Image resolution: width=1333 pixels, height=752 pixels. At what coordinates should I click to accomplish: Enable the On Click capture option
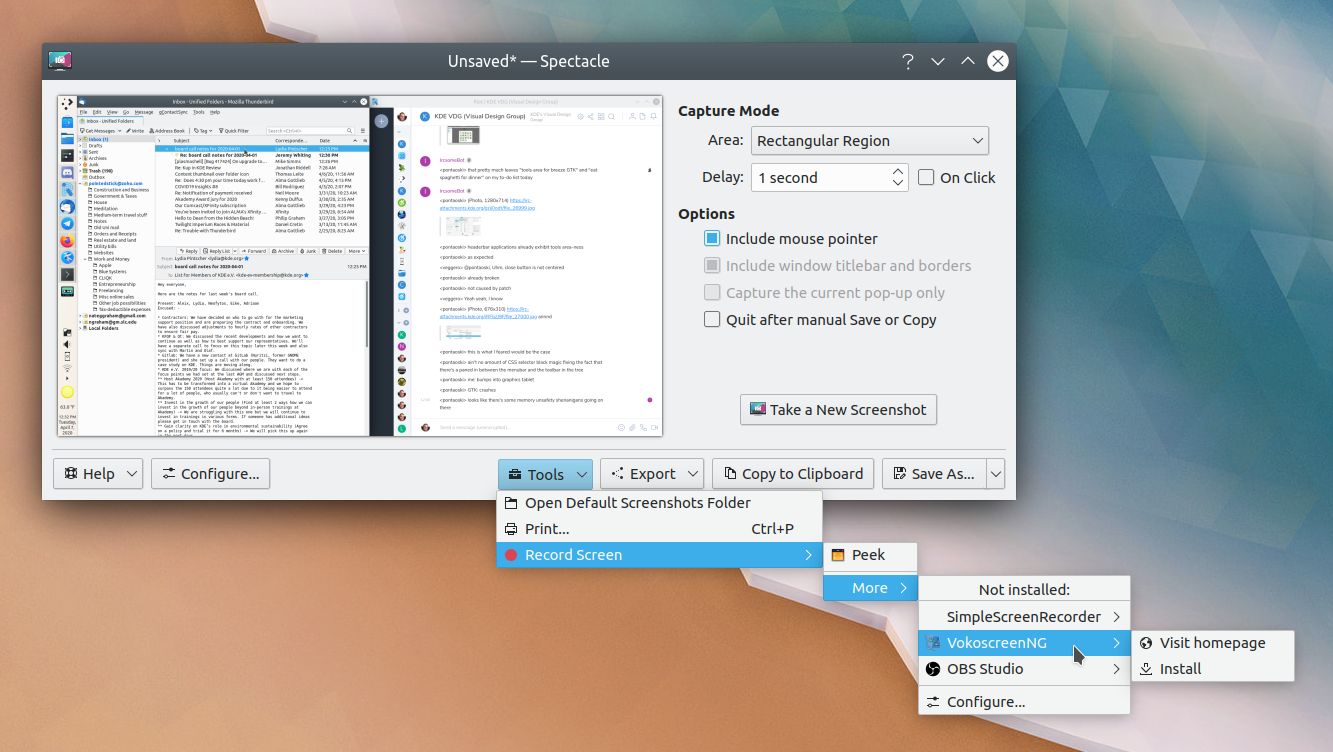[x=925, y=177]
